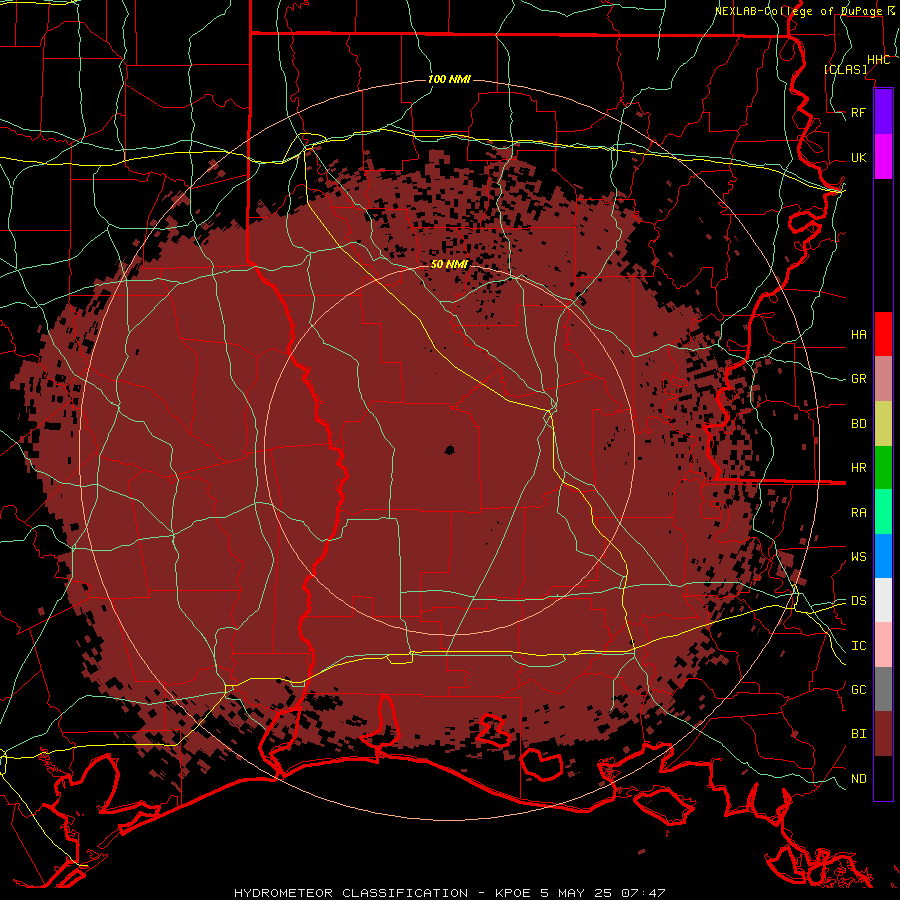The height and width of the screenshot is (900, 900).
Task: Click the BI legend label
Action: [x=858, y=734]
